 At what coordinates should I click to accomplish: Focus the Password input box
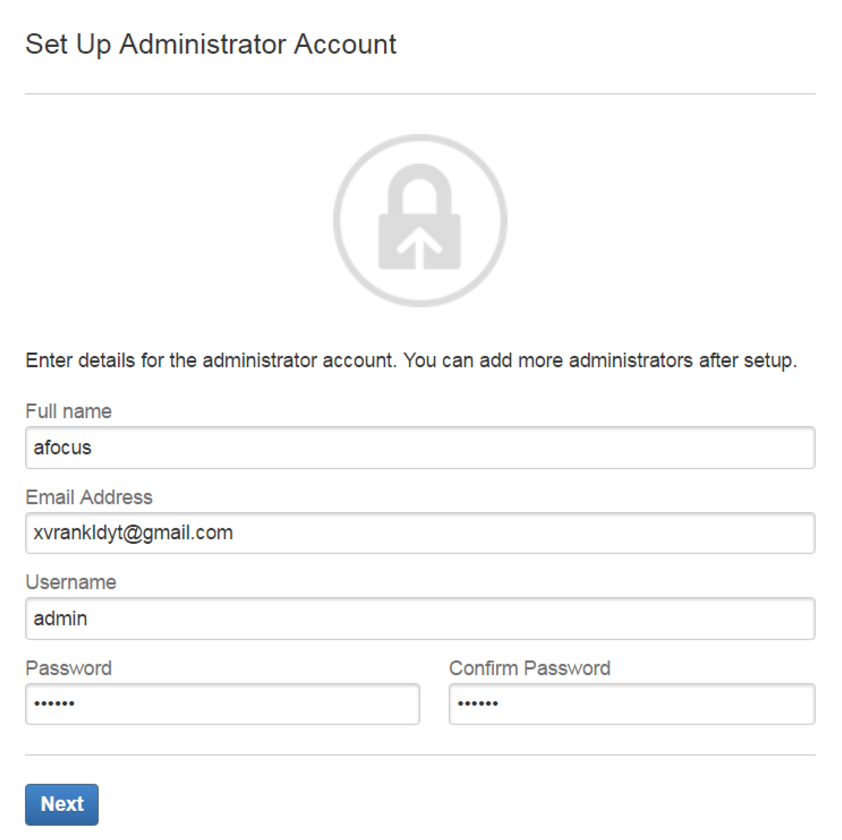[x=222, y=704]
